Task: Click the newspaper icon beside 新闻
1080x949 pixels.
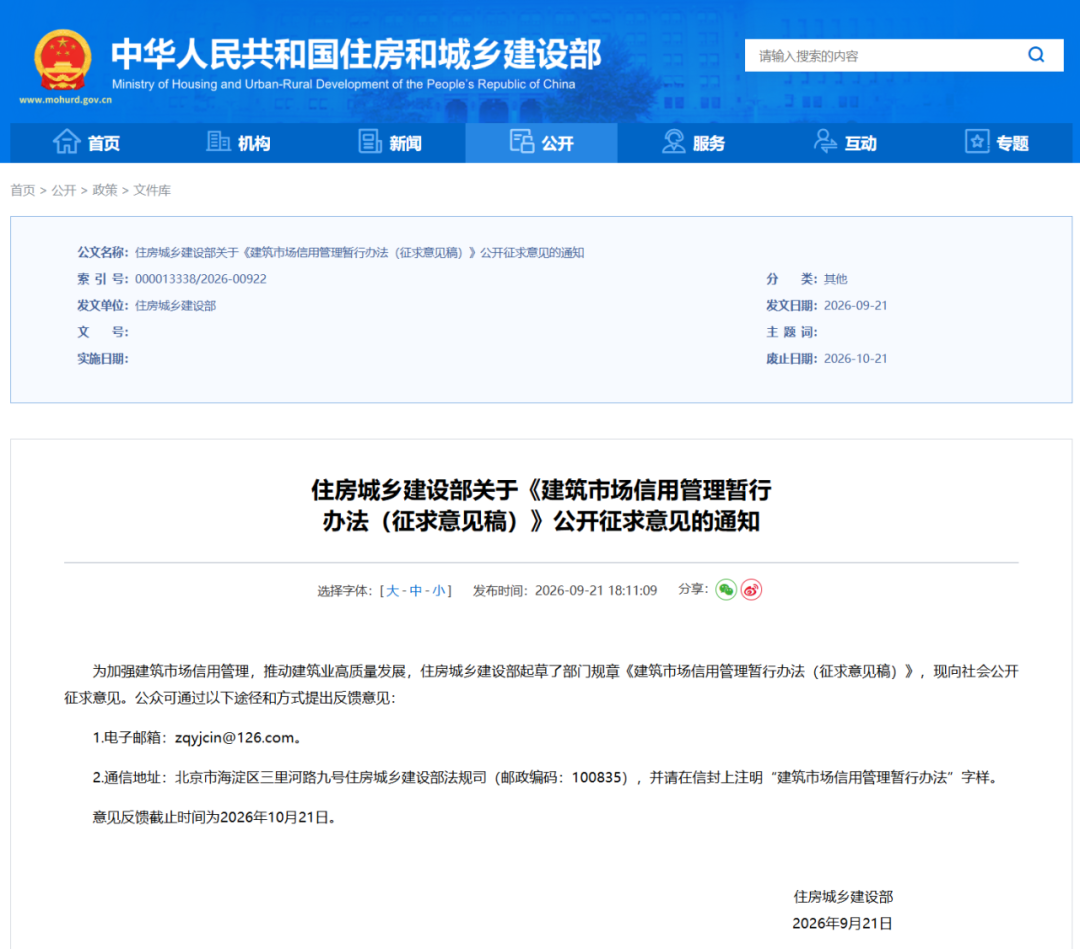Action: click(x=370, y=141)
